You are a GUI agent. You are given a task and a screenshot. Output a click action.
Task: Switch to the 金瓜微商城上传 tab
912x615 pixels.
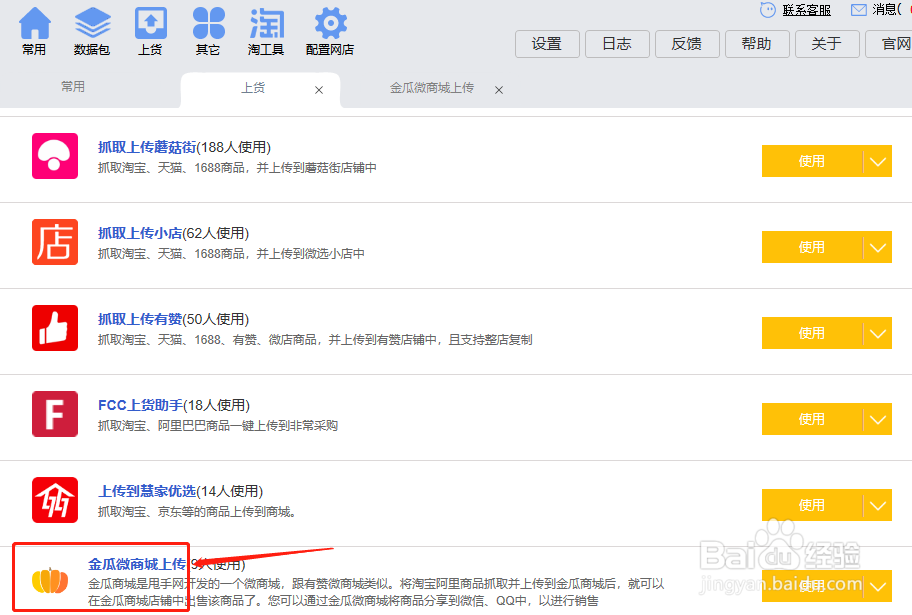click(x=432, y=88)
